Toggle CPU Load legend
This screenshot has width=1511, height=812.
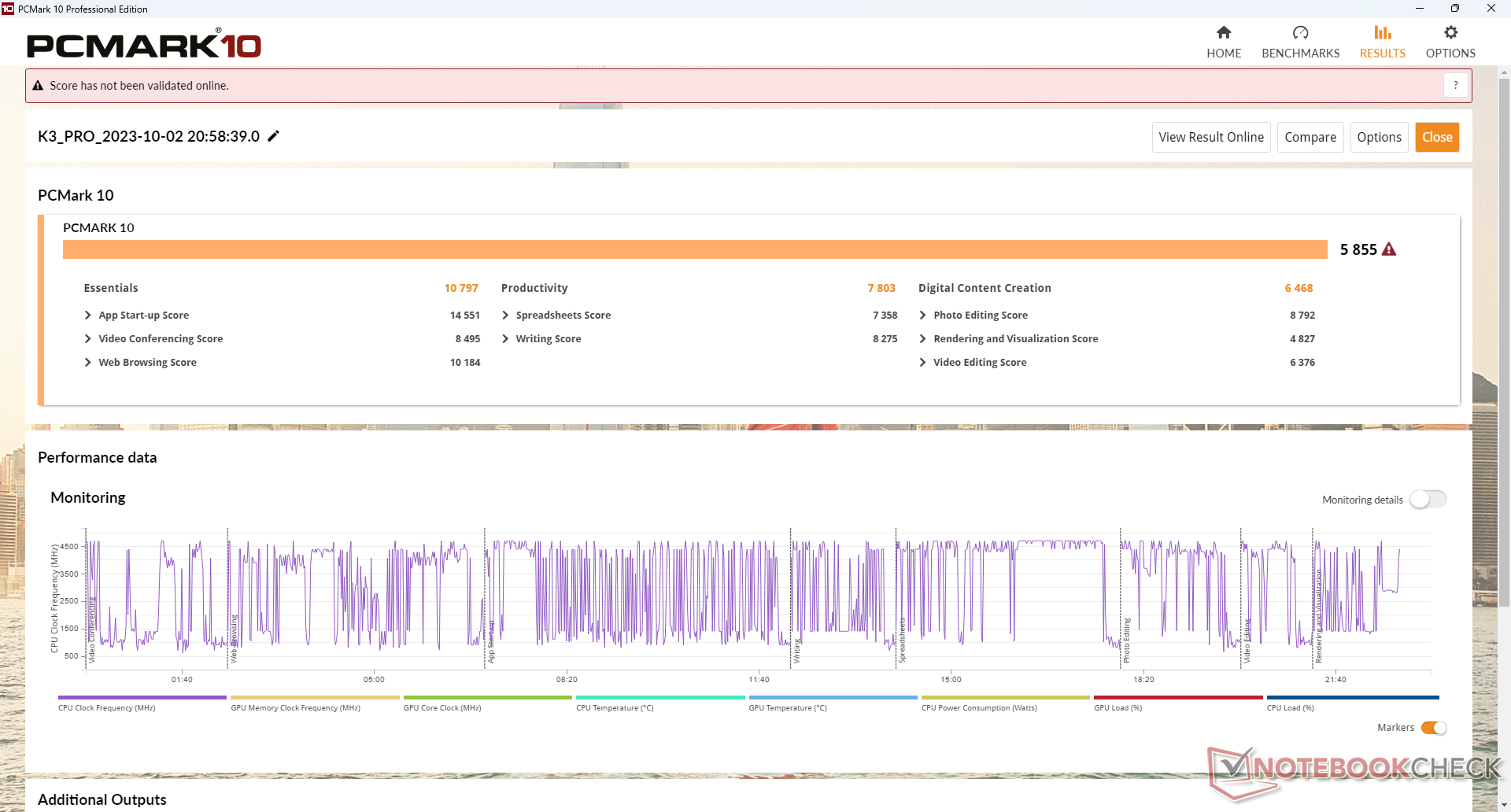(1352, 703)
